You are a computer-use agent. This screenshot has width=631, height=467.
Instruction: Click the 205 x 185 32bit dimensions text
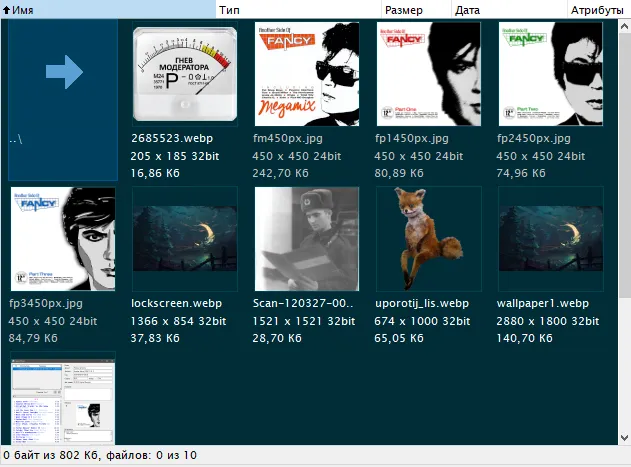tap(175, 156)
